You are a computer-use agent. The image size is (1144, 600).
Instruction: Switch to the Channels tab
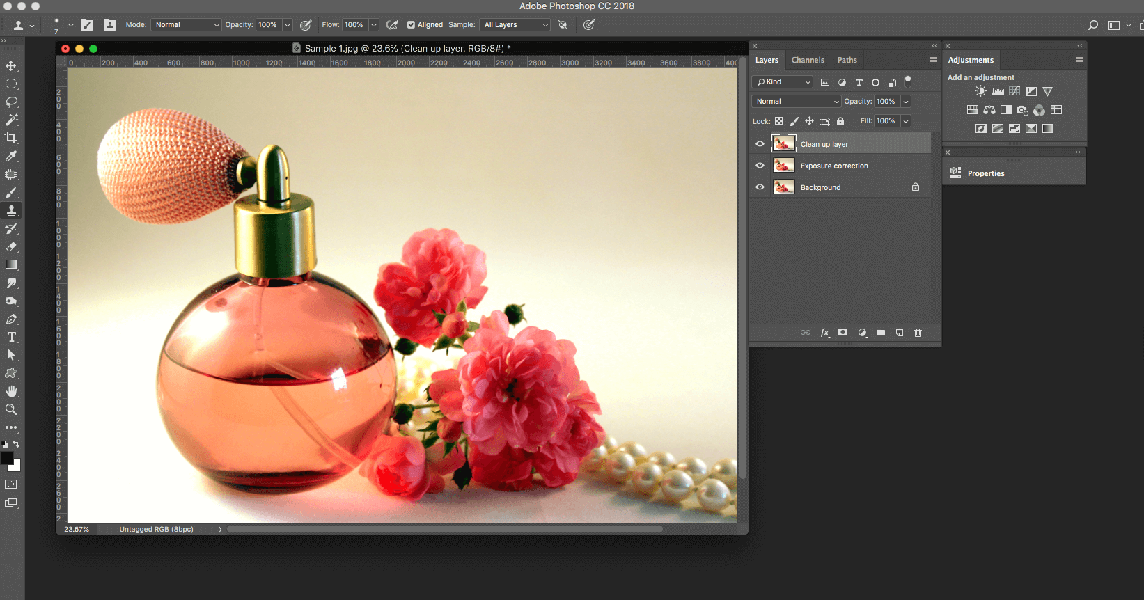click(808, 60)
